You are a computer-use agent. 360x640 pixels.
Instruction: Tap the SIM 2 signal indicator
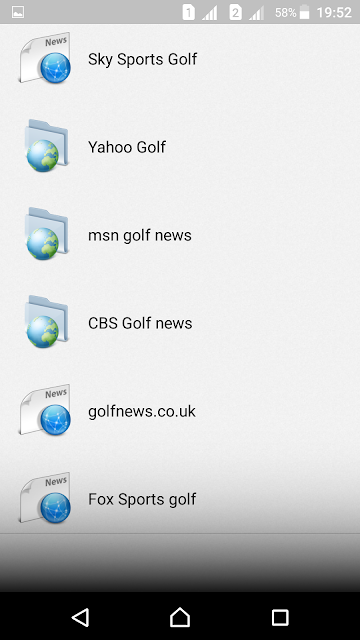click(x=247, y=12)
